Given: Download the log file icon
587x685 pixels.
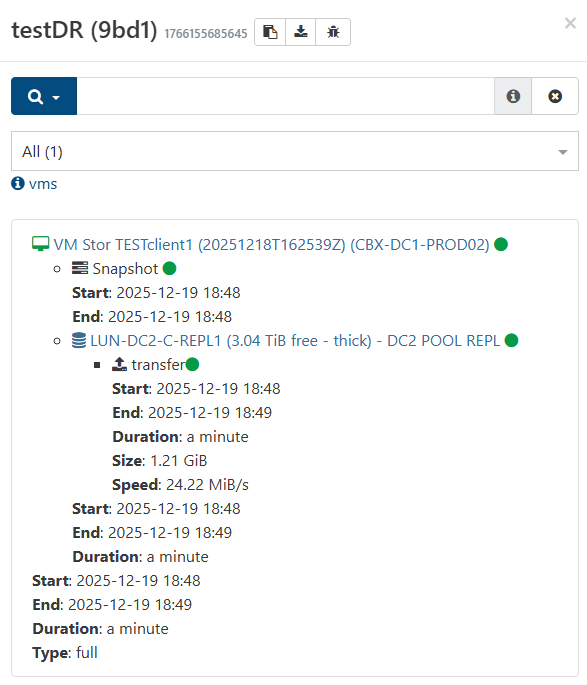Looking at the screenshot, I should (x=300, y=32).
